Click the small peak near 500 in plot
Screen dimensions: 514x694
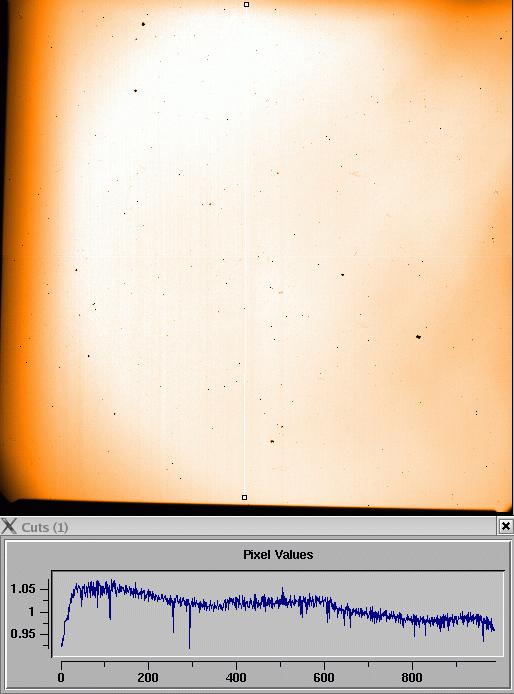pyautogui.click(x=282, y=591)
